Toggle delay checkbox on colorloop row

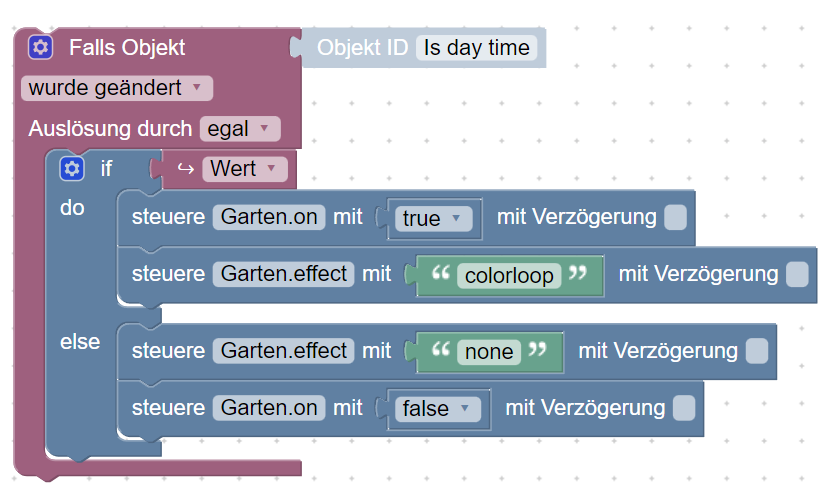[x=797, y=274]
